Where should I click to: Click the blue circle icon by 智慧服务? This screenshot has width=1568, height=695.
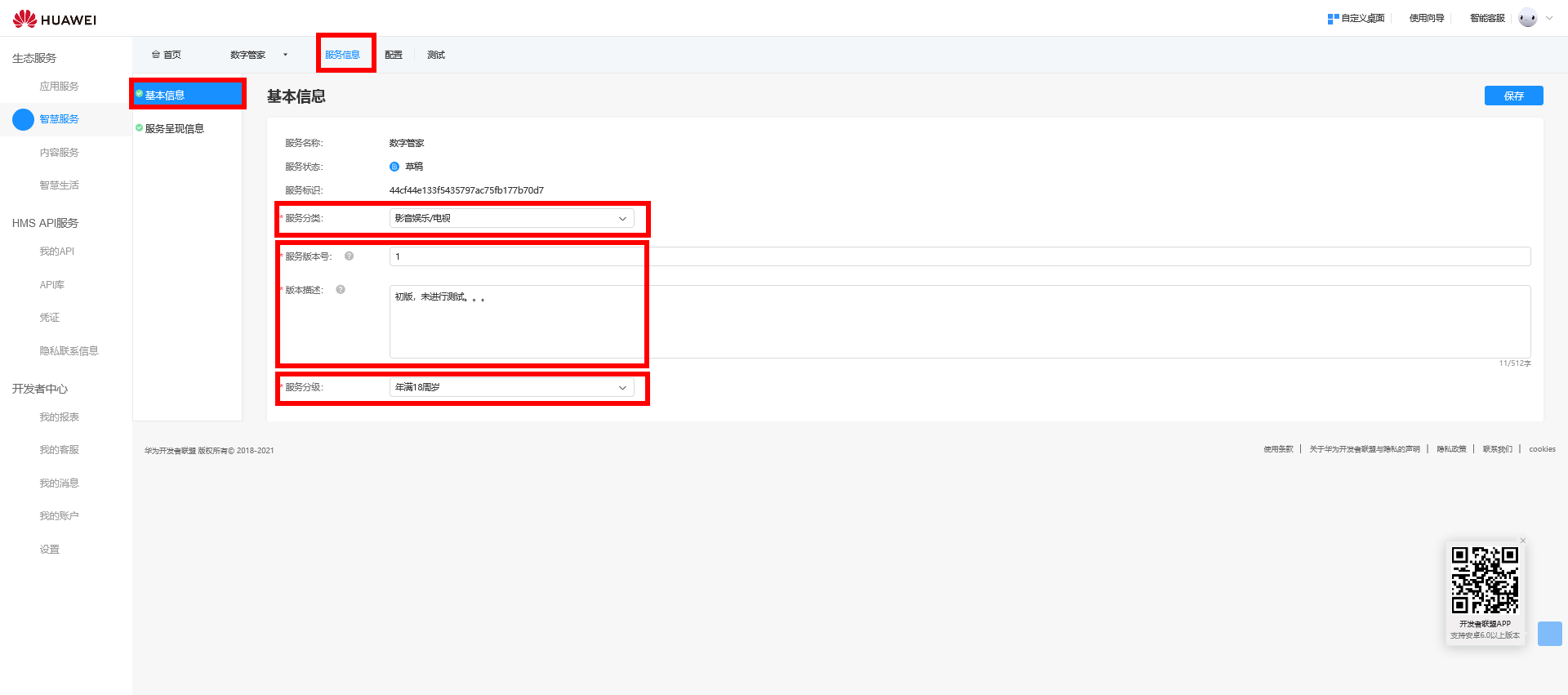tap(23, 119)
